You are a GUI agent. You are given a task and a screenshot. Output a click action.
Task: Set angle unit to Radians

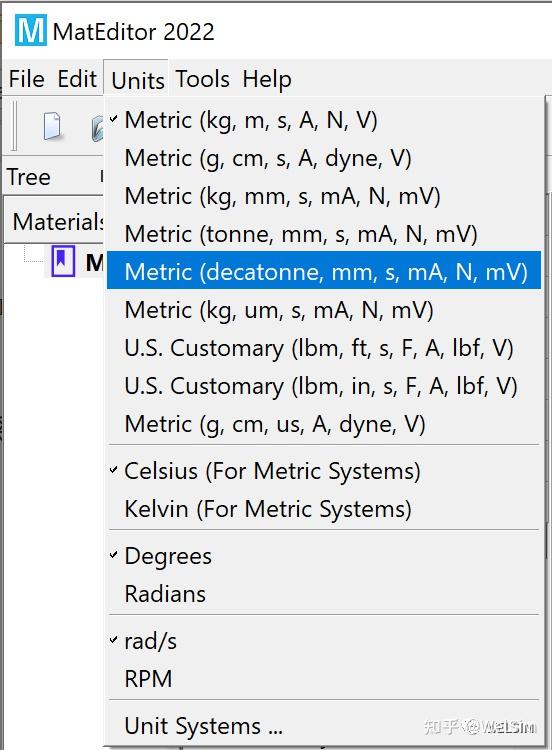[x=324, y=594]
